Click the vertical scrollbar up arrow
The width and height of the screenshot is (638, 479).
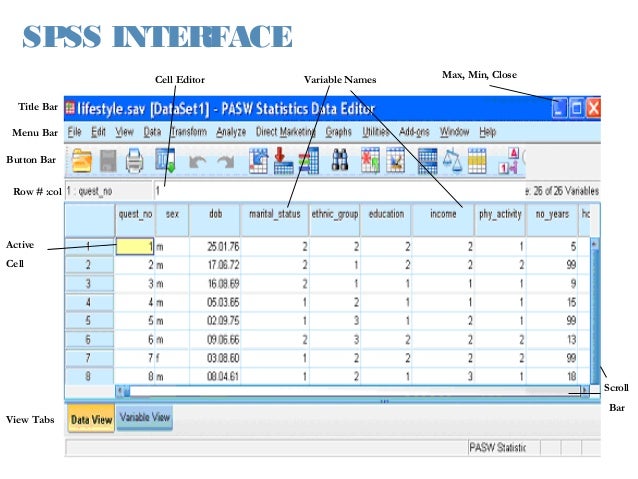[x=594, y=244]
